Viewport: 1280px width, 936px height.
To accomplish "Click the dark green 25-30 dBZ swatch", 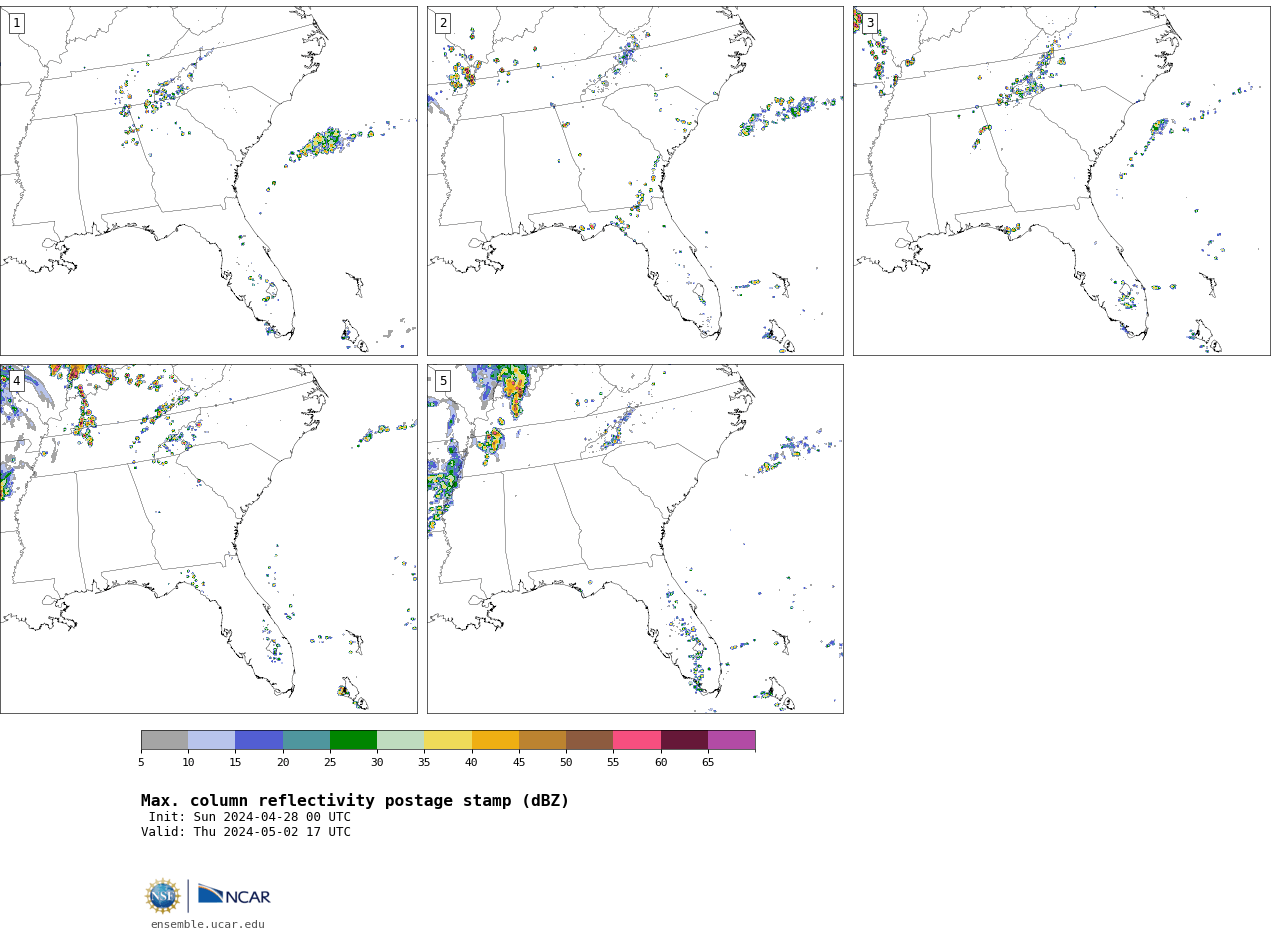I will pyautogui.click(x=353, y=740).
